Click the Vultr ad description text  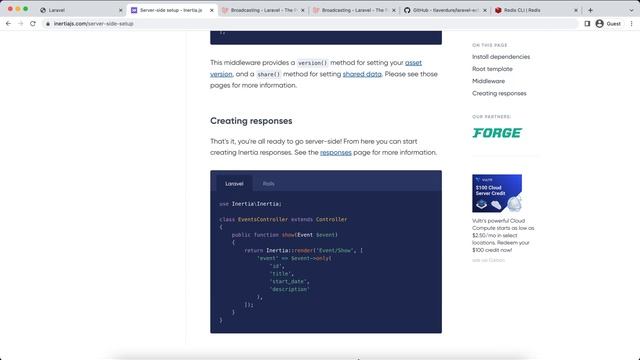click(x=503, y=235)
